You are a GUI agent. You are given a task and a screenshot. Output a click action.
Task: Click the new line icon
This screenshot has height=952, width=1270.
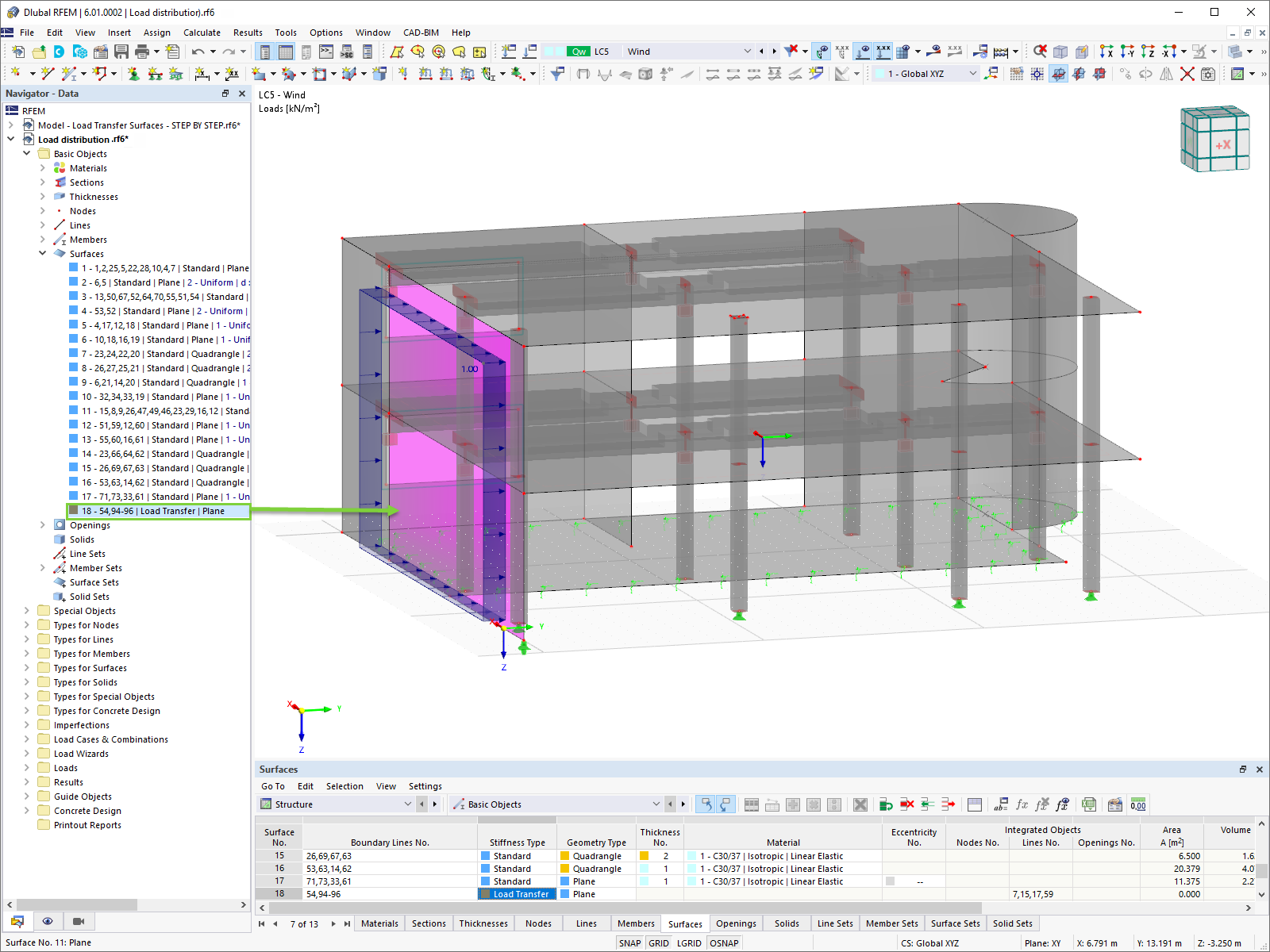pyautogui.click(x=47, y=74)
